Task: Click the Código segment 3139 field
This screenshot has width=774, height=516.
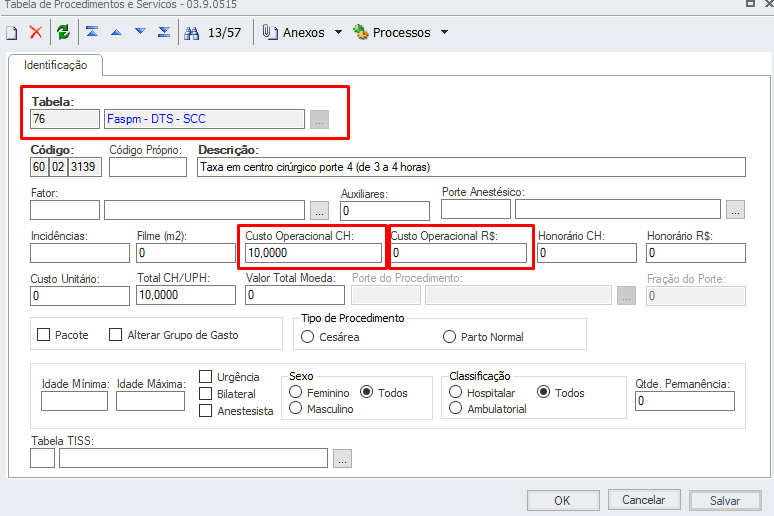Action: [x=85, y=167]
